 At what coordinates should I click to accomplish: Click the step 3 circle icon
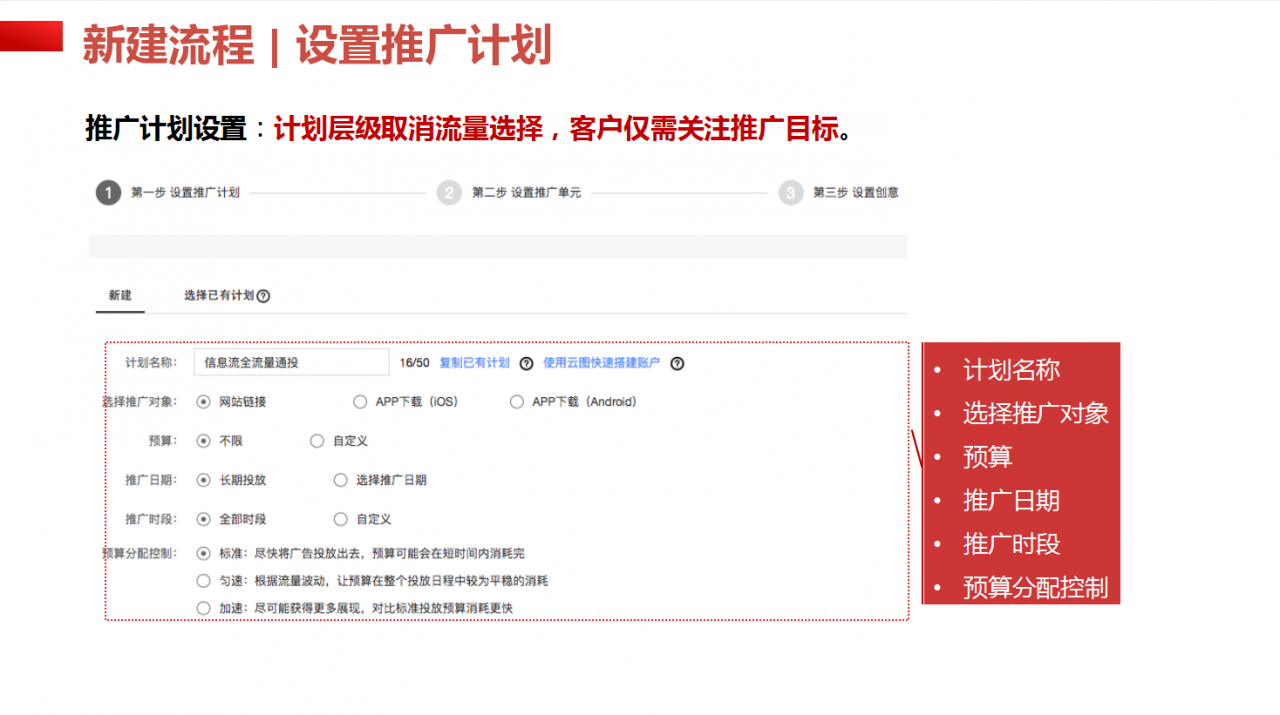pos(791,192)
